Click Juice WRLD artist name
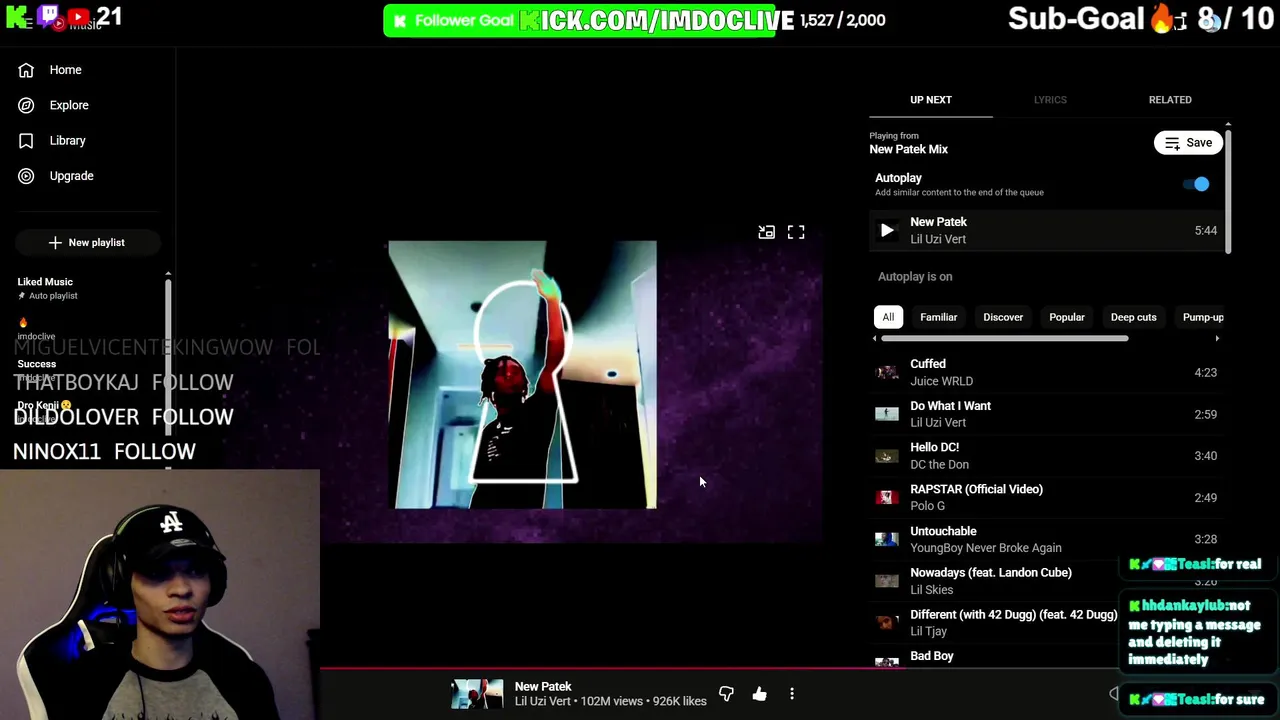This screenshot has width=1280, height=720. 941,381
